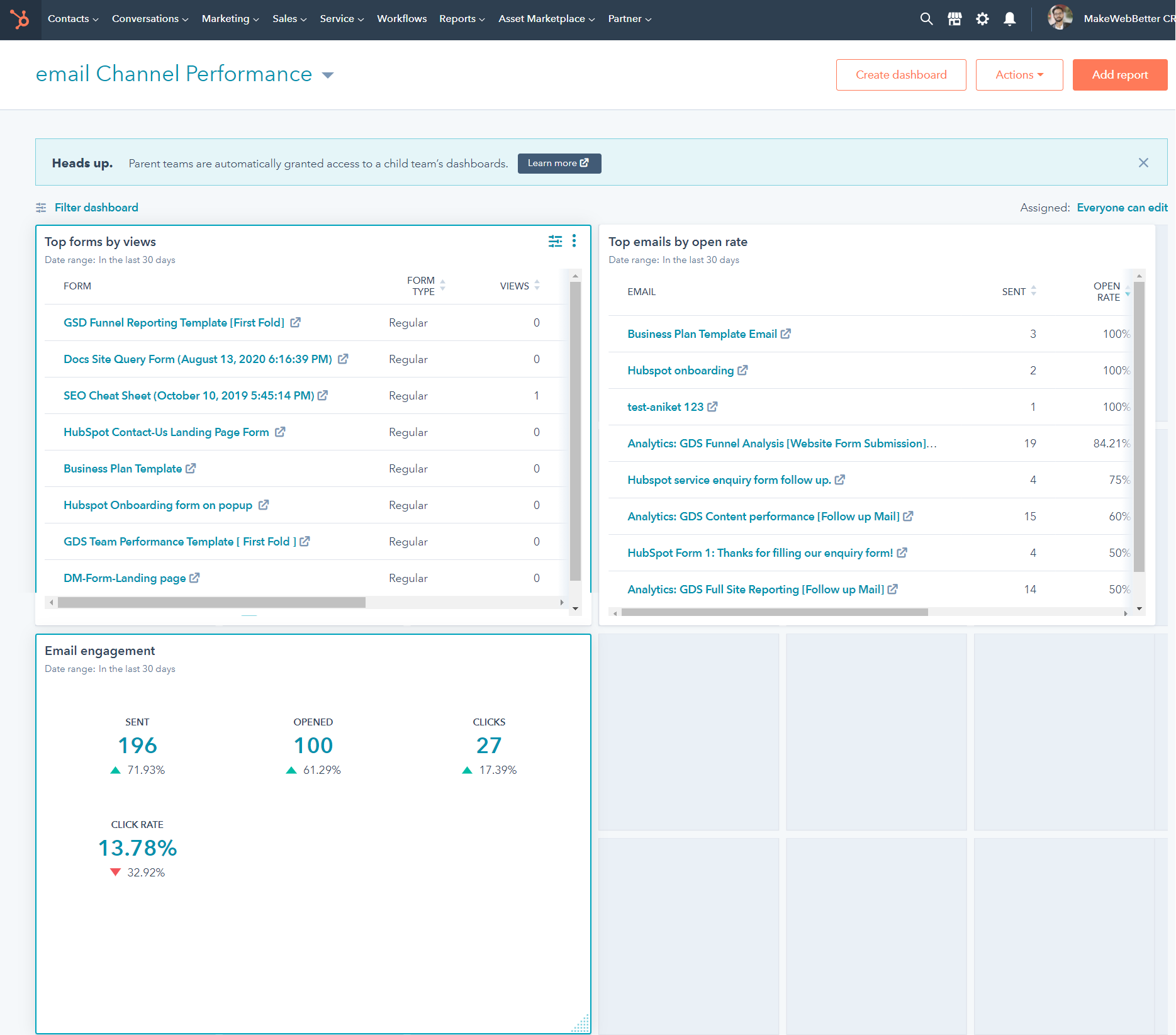The height and width of the screenshot is (1035, 1176).
Task: Click the filter icon on Top forms by views
Action: coord(555,241)
